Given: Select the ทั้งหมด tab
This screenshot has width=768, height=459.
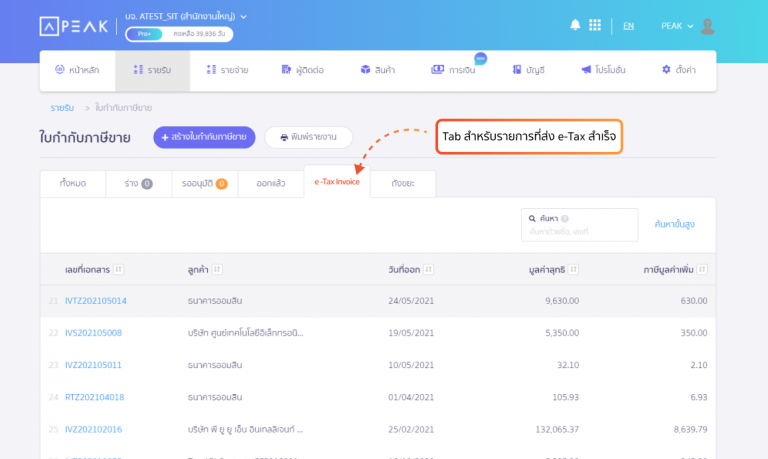Looking at the screenshot, I should pos(73,184).
